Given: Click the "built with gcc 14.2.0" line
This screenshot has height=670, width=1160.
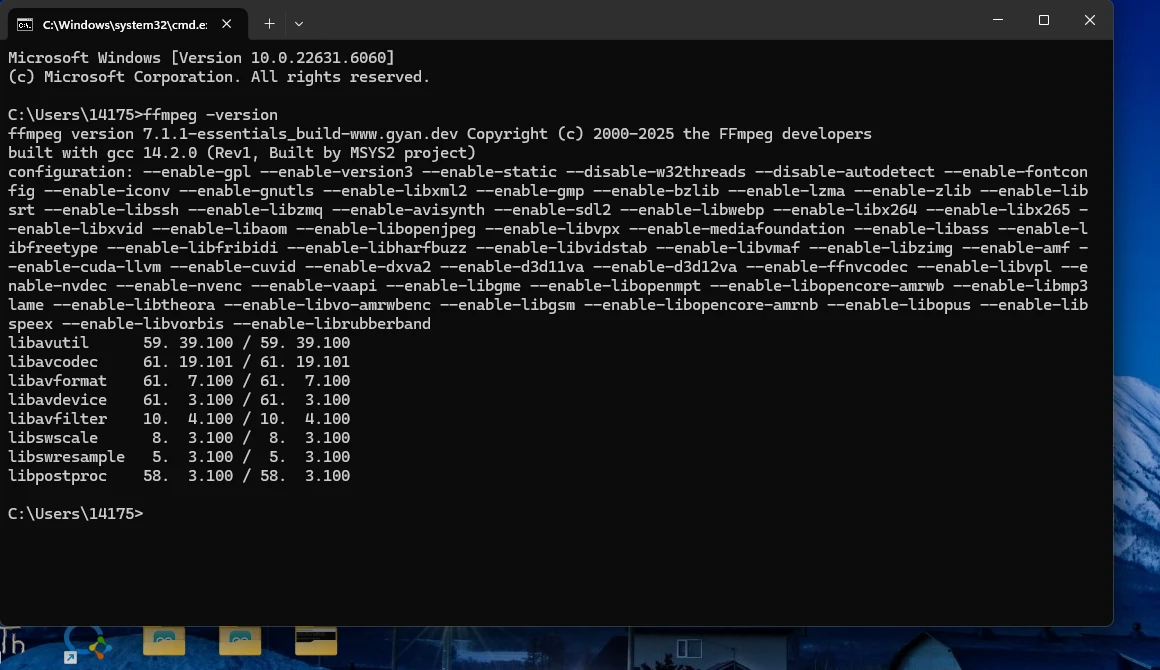Looking at the screenshot, I should (241, 153).
